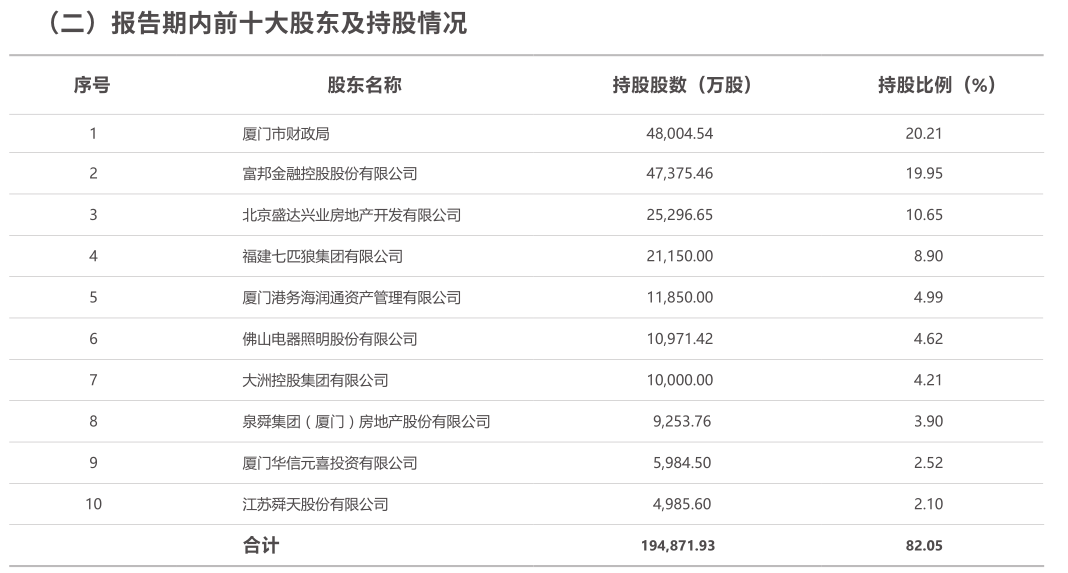Click shareholder 大洲控股集团有限公司
This screenshot has height=573, width=1068.
pyautogui.click(x=315, y=380)
